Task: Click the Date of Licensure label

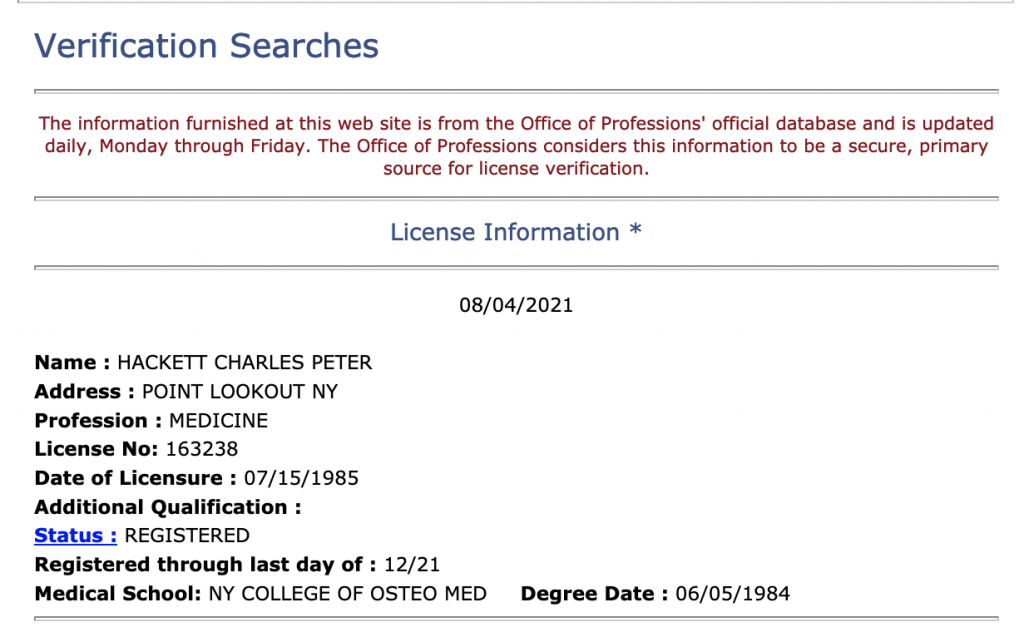Action: pos(135,478)
